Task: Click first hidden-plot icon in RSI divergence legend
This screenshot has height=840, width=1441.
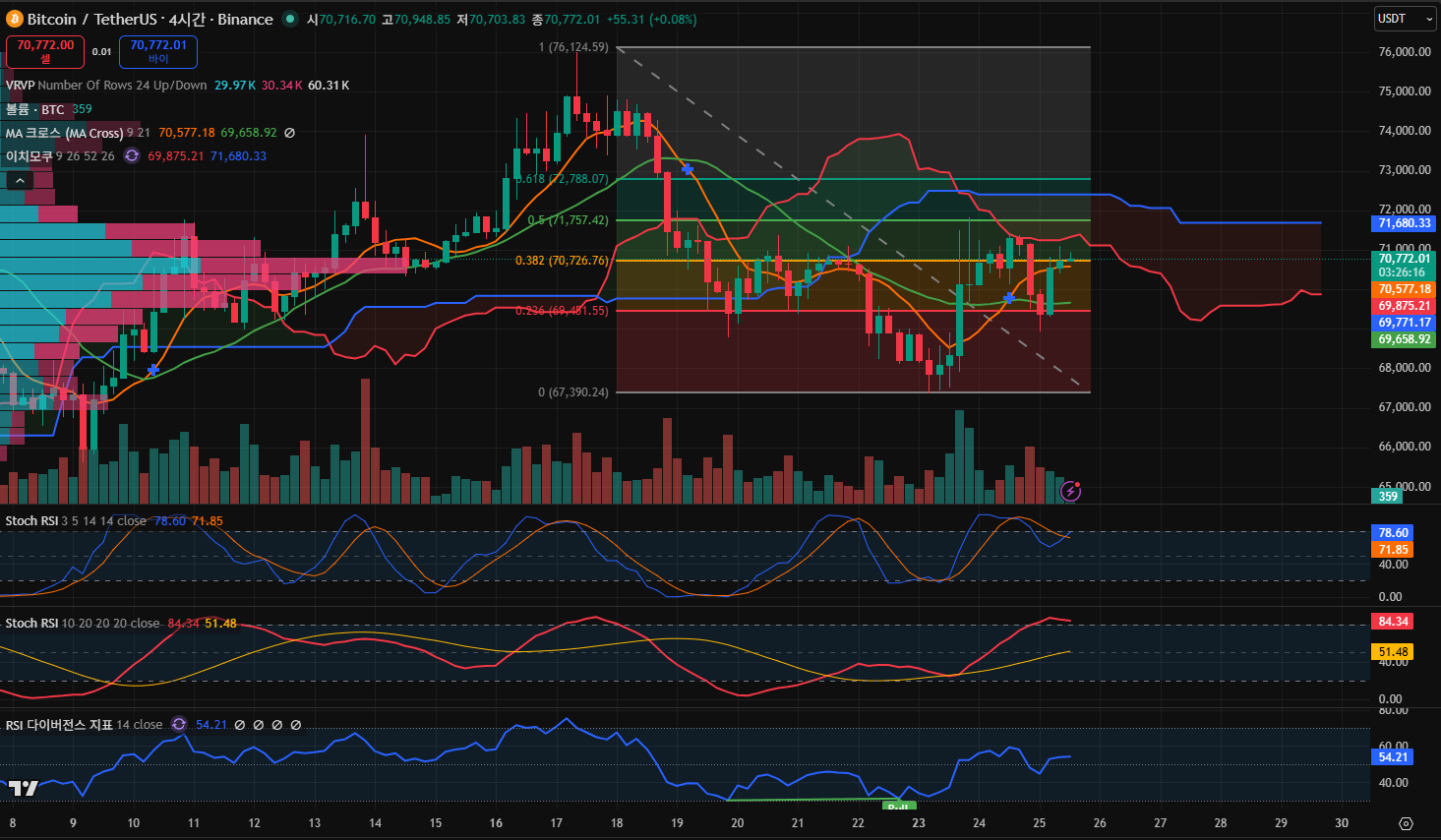Action: (240, 725)
